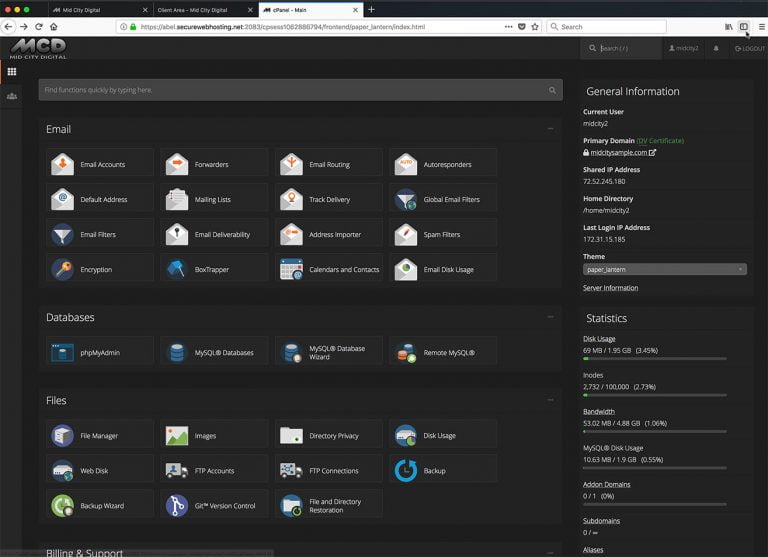
Task: Open the Git Version Control icon
Action: 177,505
